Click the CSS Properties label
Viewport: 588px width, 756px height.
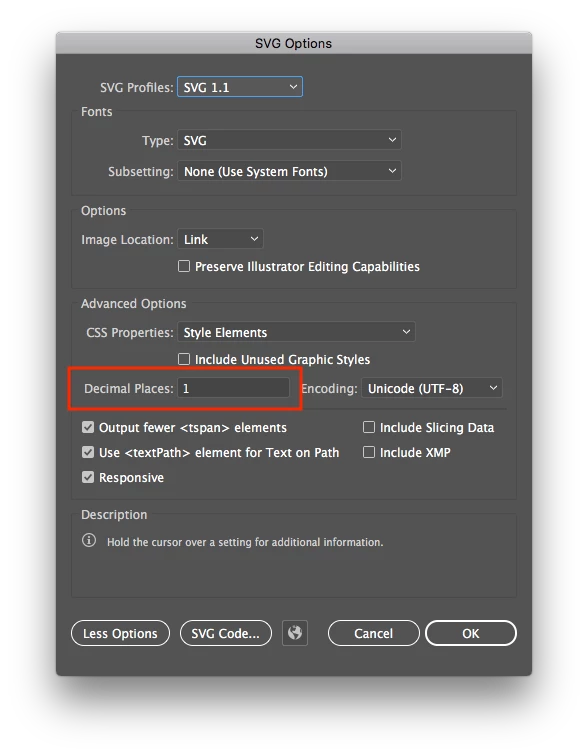tap(130, 333)
